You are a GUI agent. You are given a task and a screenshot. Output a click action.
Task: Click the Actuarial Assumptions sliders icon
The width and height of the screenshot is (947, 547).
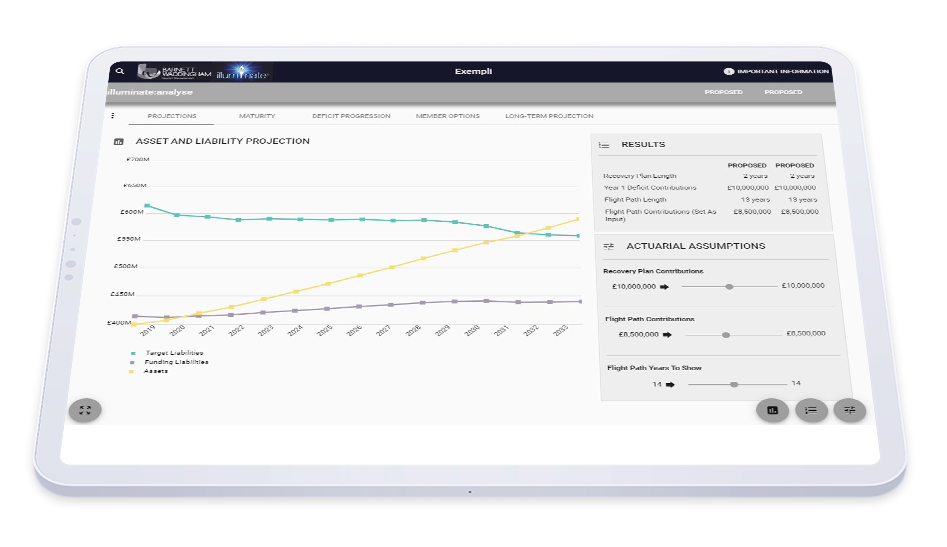(x=609, y=246)
